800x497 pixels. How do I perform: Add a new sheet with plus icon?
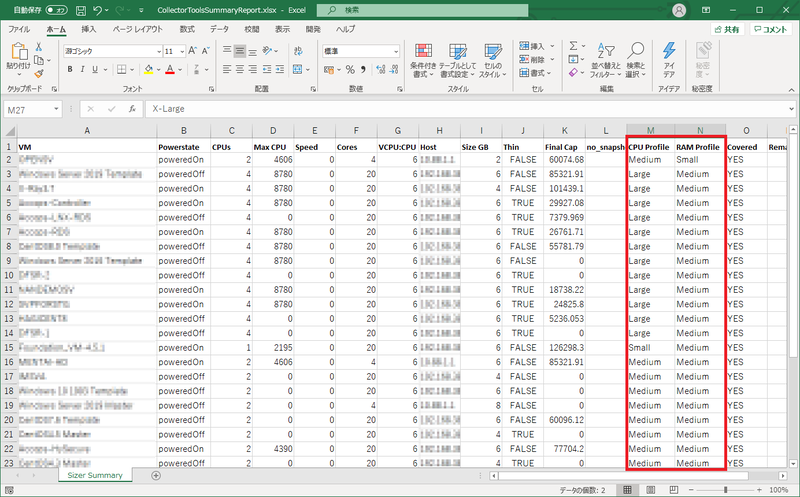coord(156,476)
